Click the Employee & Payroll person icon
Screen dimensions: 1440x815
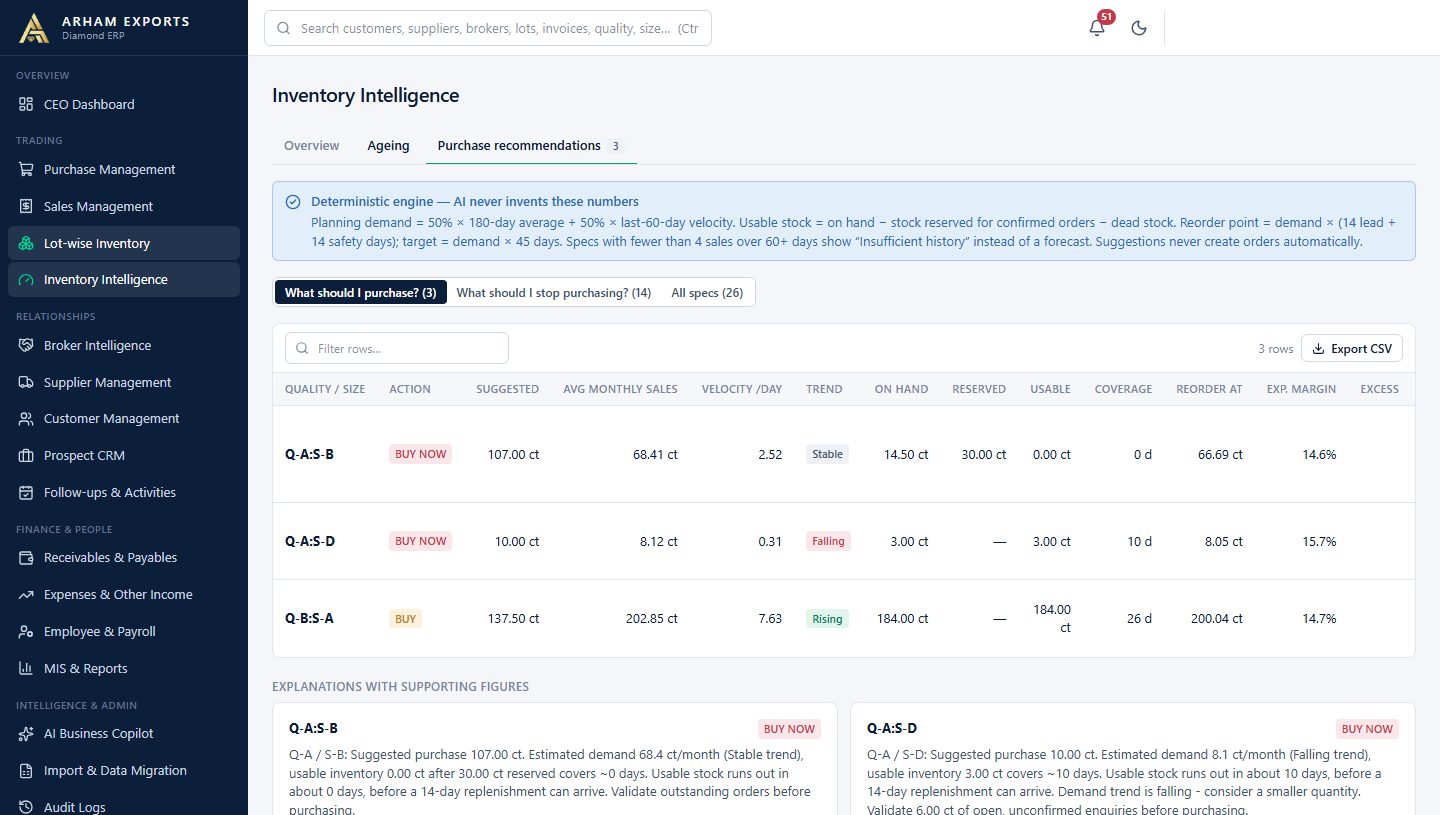coord(26,631)
